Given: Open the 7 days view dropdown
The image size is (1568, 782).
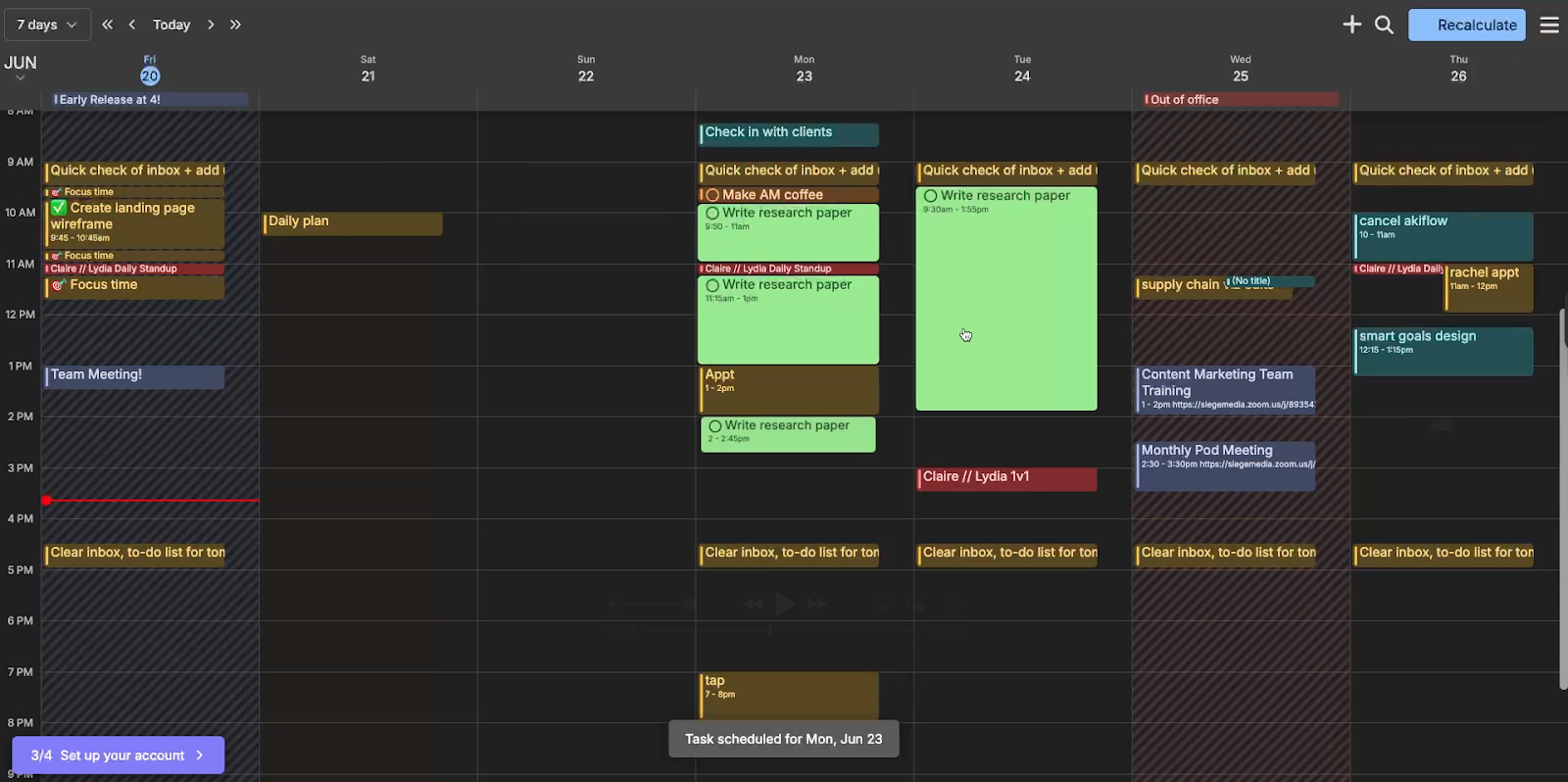Looking at the screenshot, I should 47,24.
